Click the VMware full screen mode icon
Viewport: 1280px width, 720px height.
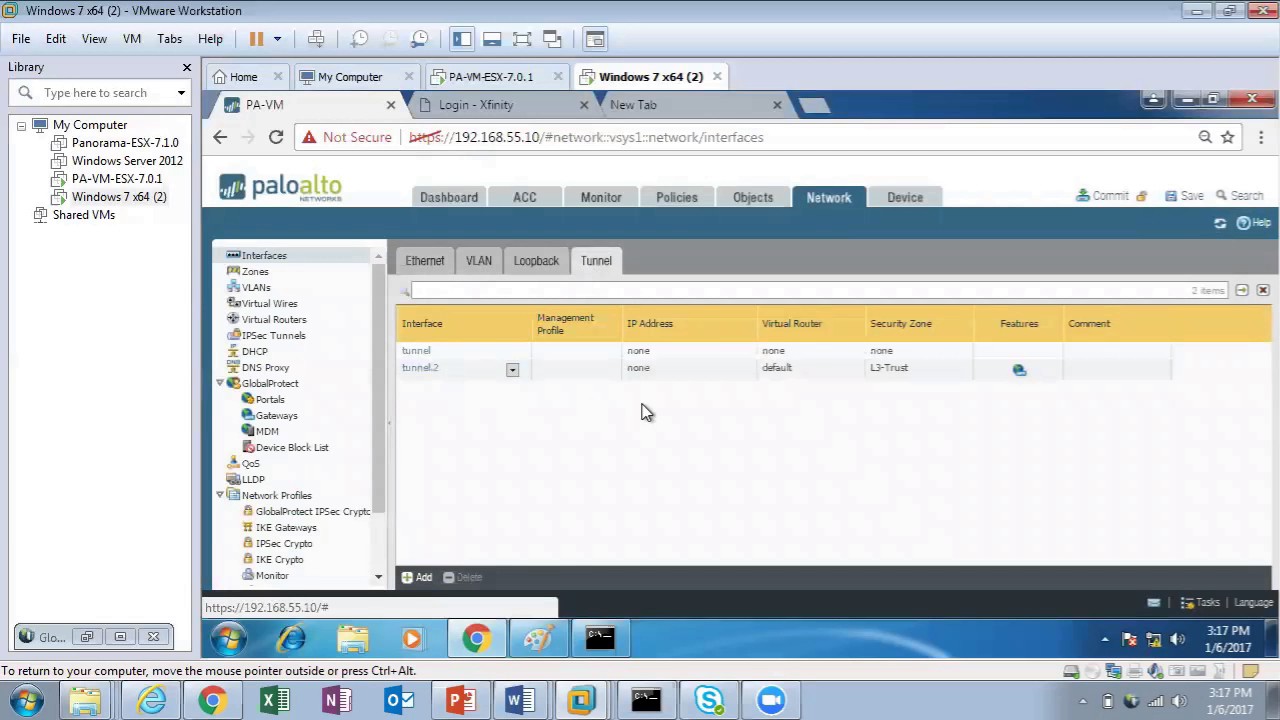click(x=522, y=39)
